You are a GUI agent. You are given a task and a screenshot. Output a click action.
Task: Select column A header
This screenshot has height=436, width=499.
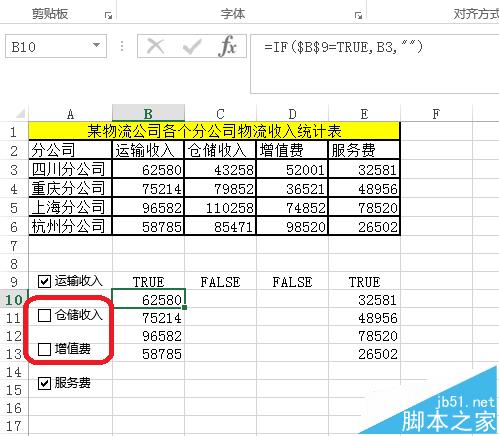coord(70,114)
